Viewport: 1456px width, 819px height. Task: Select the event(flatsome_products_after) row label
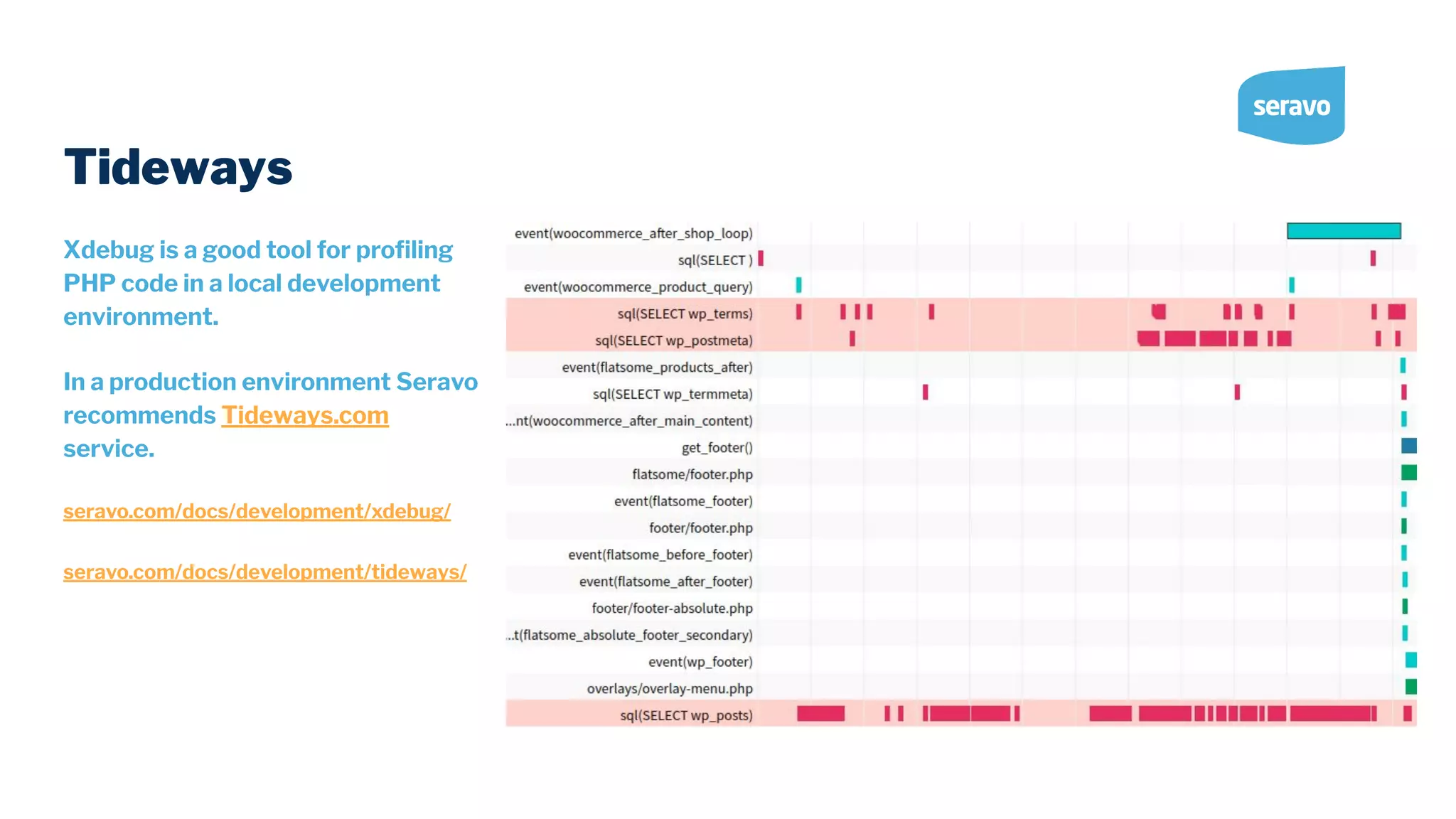(656, 368)
